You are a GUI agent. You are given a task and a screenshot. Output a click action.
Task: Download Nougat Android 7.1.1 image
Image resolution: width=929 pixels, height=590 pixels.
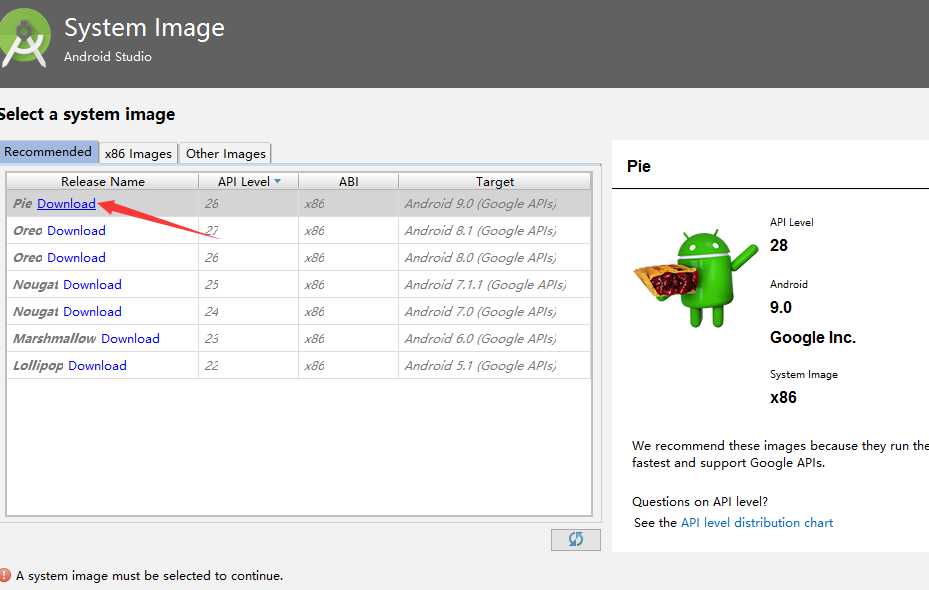tap(92, 284)
